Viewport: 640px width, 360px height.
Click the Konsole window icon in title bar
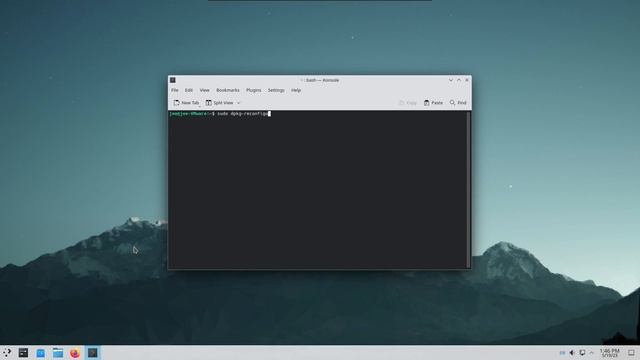[x=173, y=80]
